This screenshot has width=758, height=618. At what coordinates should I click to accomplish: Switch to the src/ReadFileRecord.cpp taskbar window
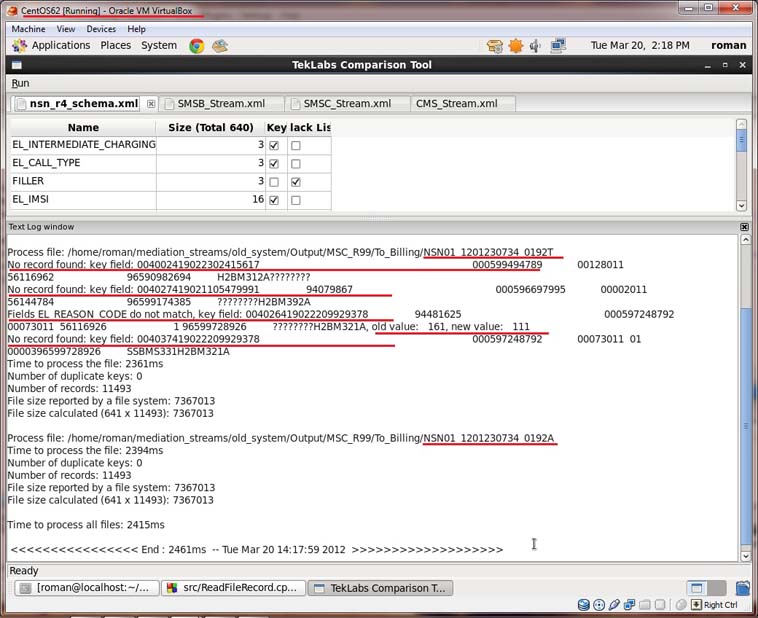point(232,588)
